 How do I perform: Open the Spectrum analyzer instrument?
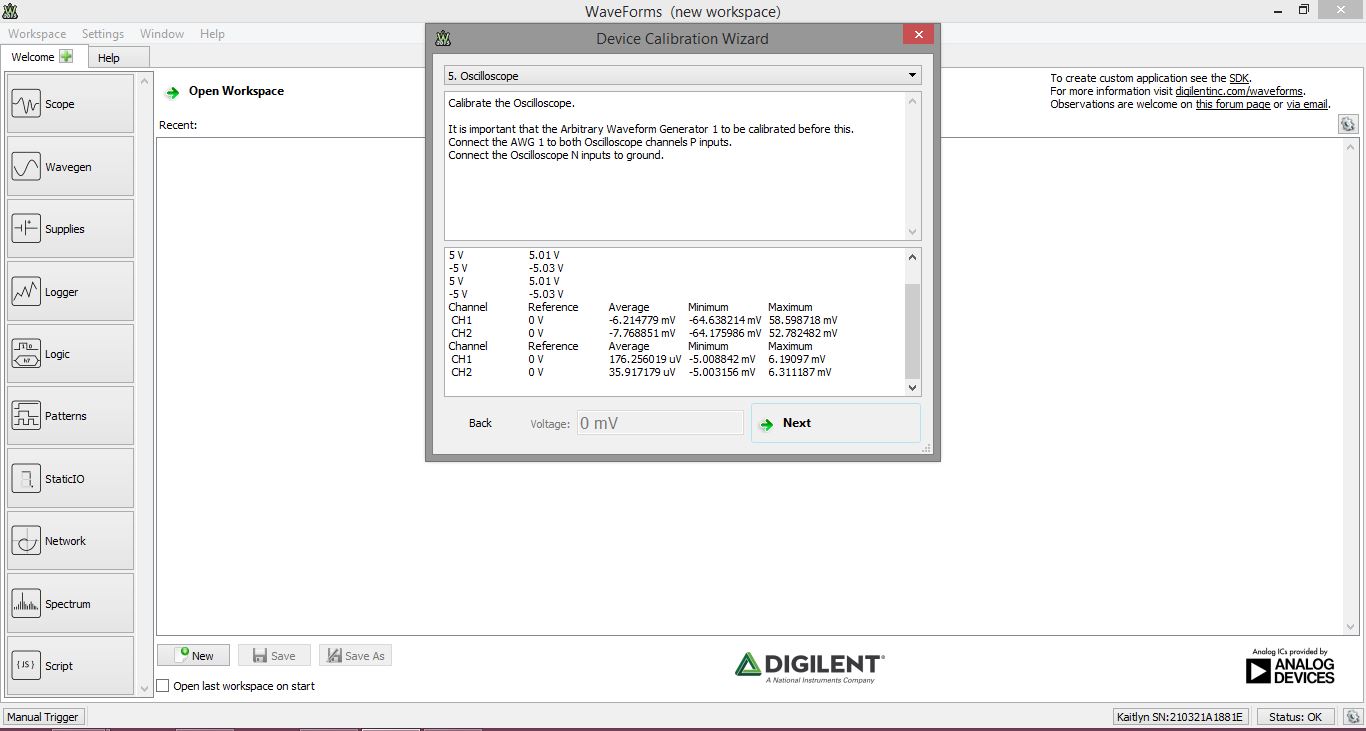(70, 604)
